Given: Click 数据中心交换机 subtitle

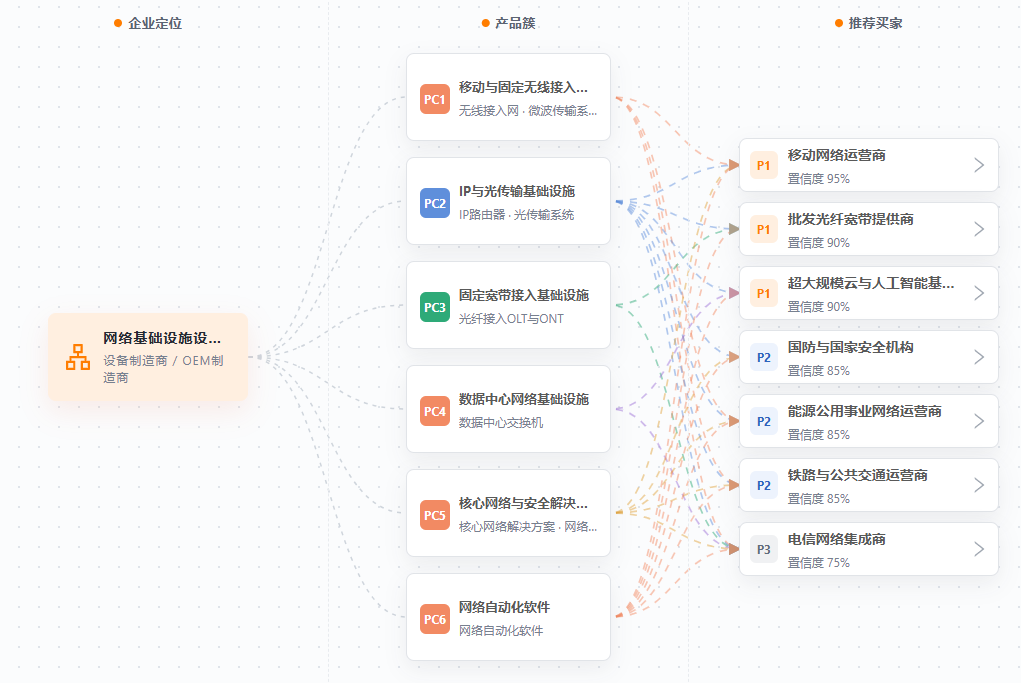Looking at the screenshot, I should 501,423.
